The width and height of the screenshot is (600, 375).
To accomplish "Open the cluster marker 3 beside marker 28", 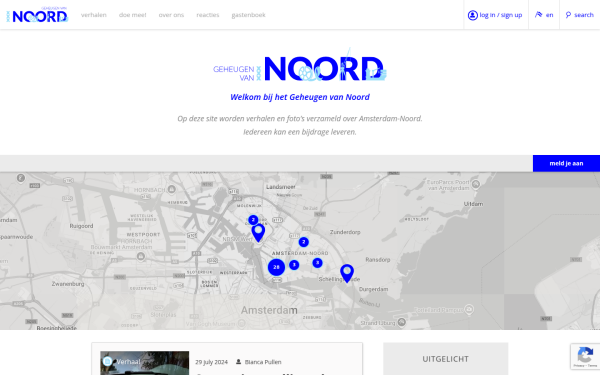I will coord(294,265).
